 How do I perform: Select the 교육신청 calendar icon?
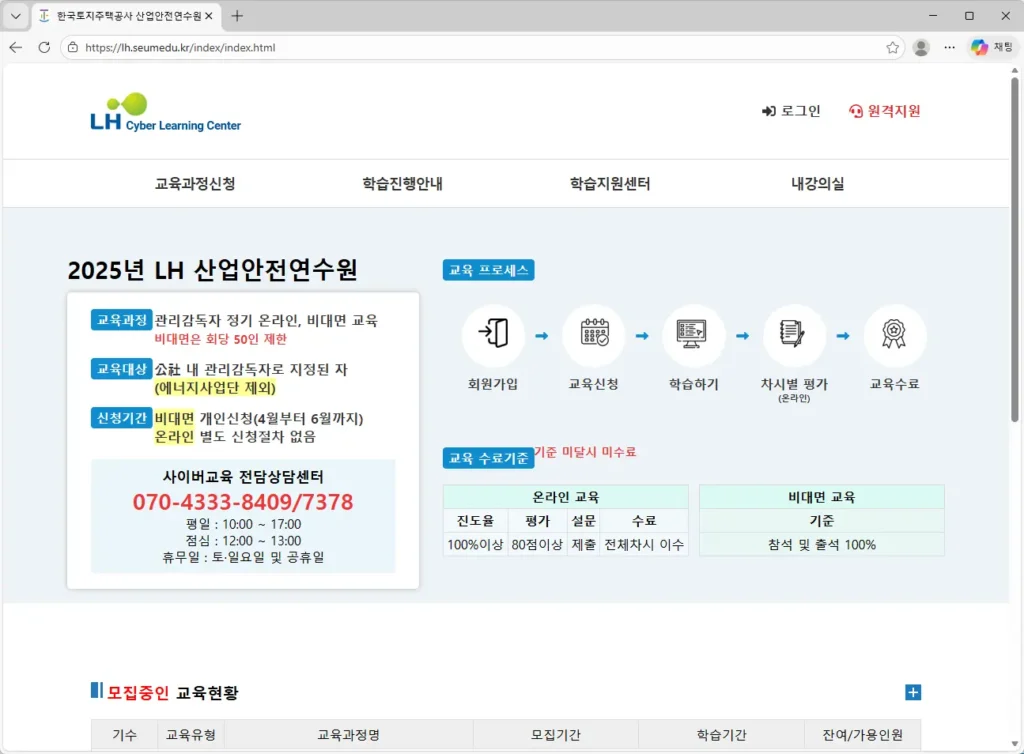[x=594, y=333]
